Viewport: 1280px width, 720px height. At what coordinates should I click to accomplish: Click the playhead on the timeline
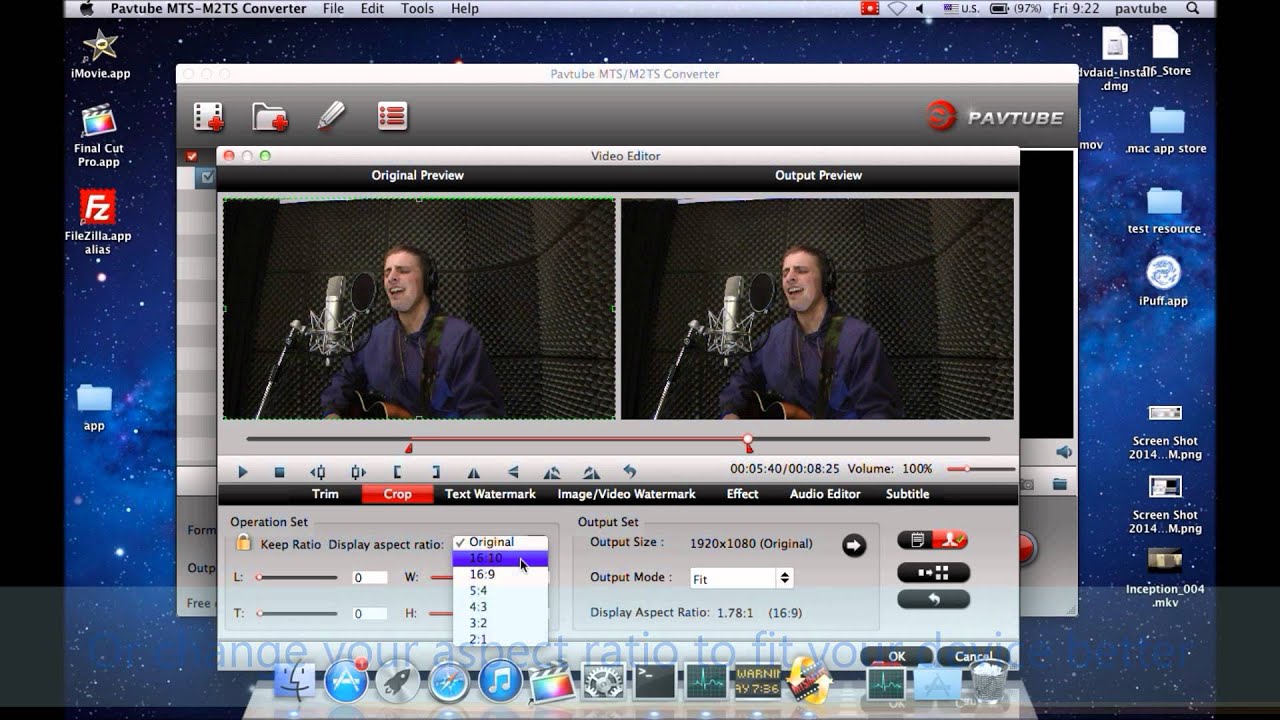click(x=748, y=441)
